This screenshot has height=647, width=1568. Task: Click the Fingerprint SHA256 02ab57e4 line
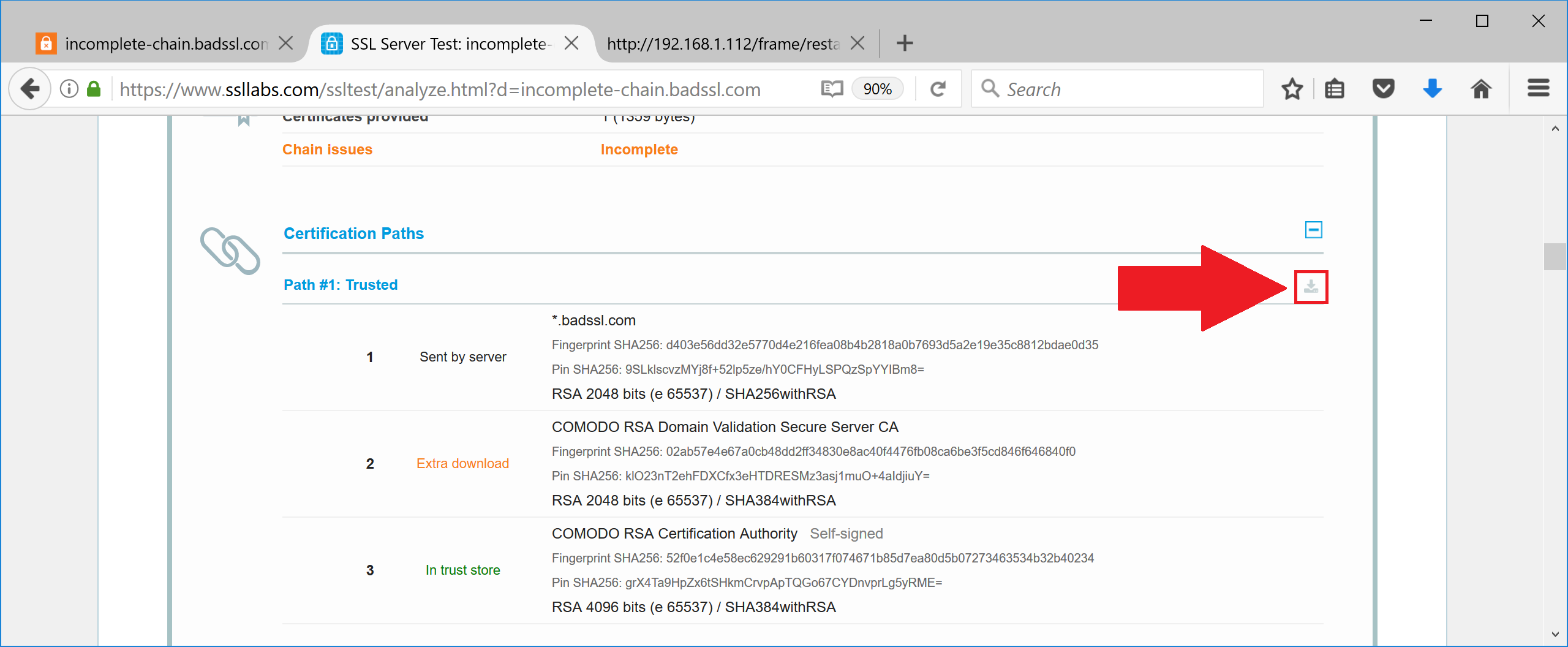click(x=813, y=452)
